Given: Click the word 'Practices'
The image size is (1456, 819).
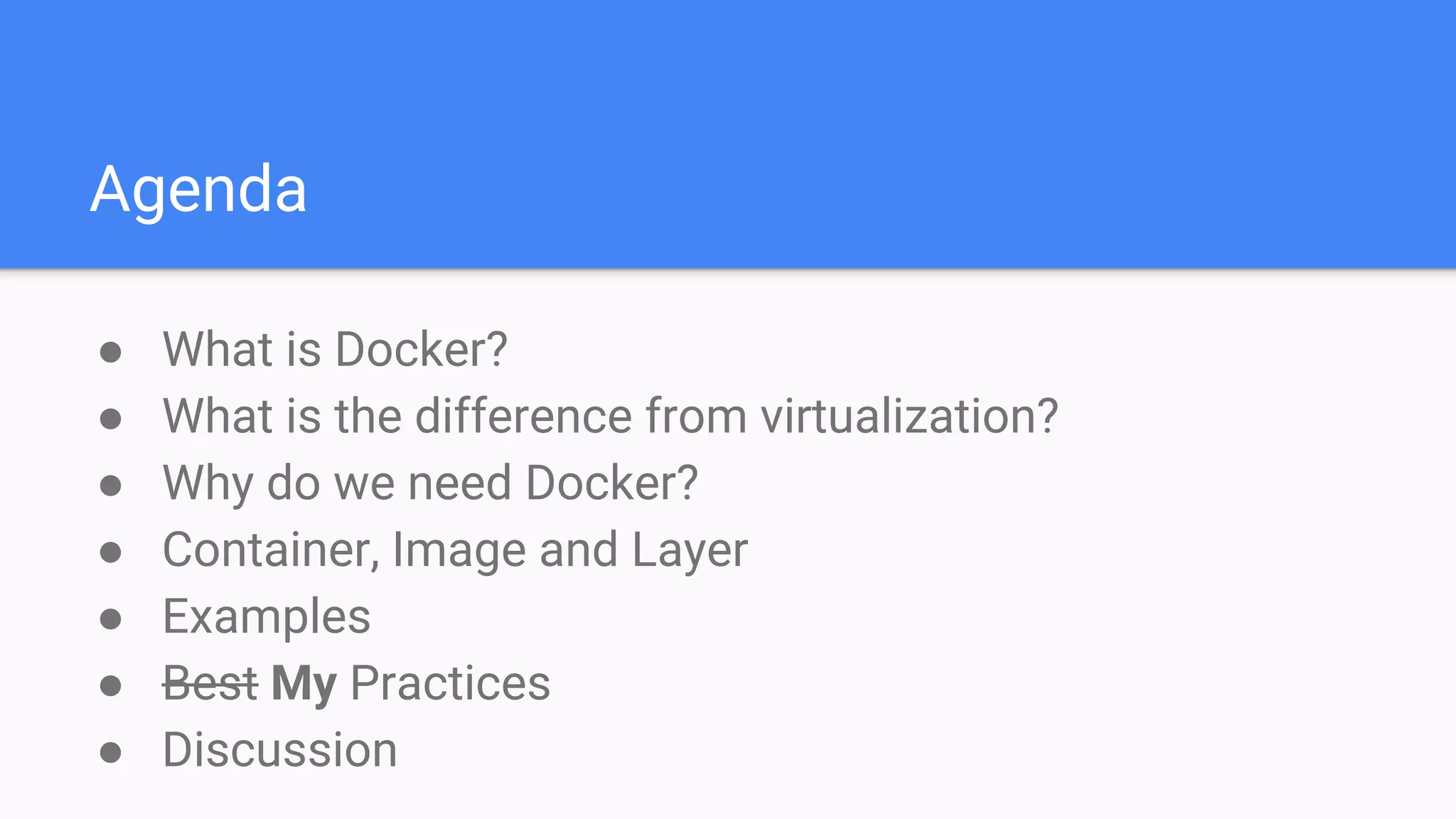Looking at the screenshot, I should [x=451, y=683].
